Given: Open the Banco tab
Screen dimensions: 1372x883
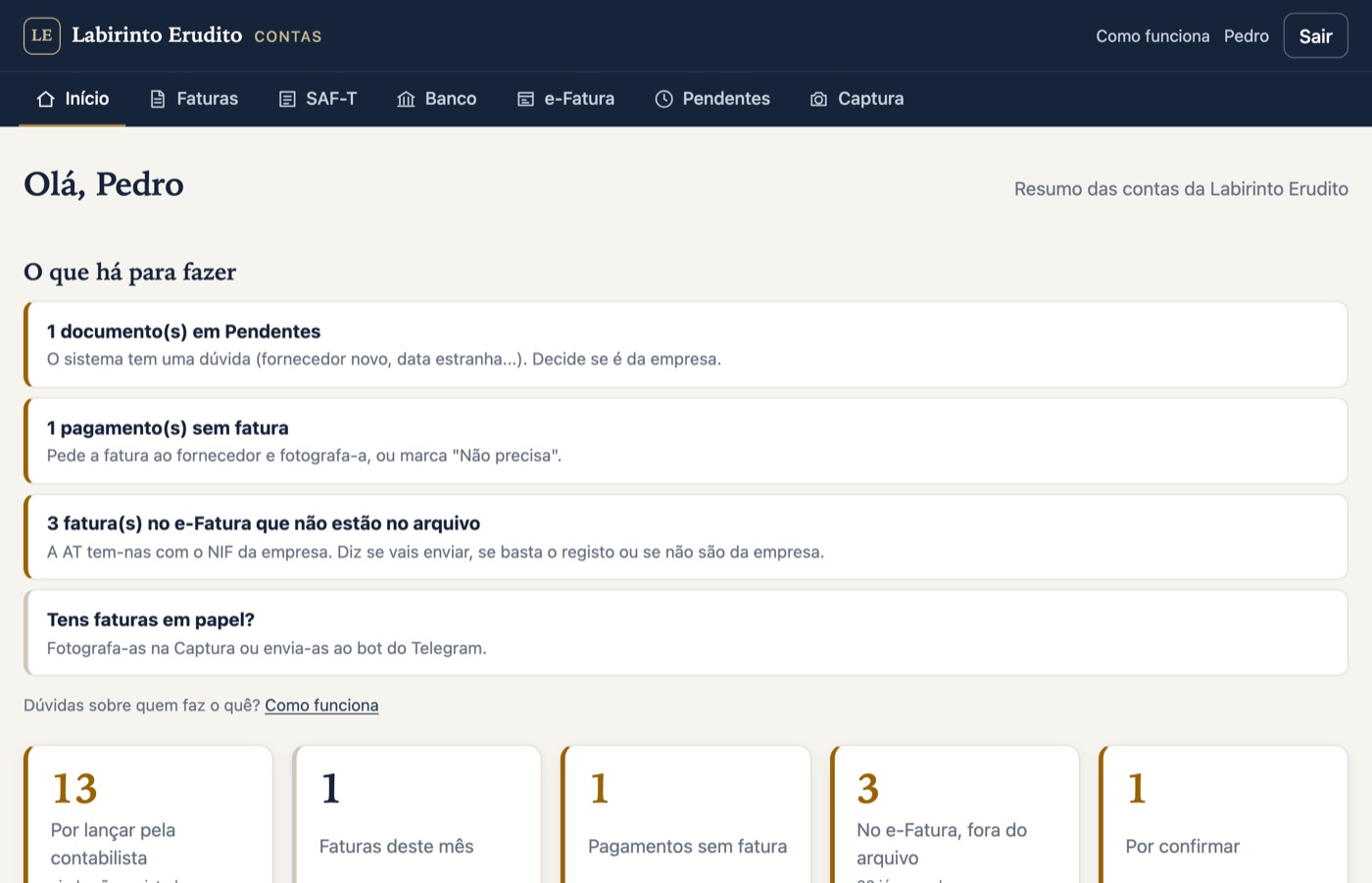Looking at the screenshot, I should (x=437, y=99).
